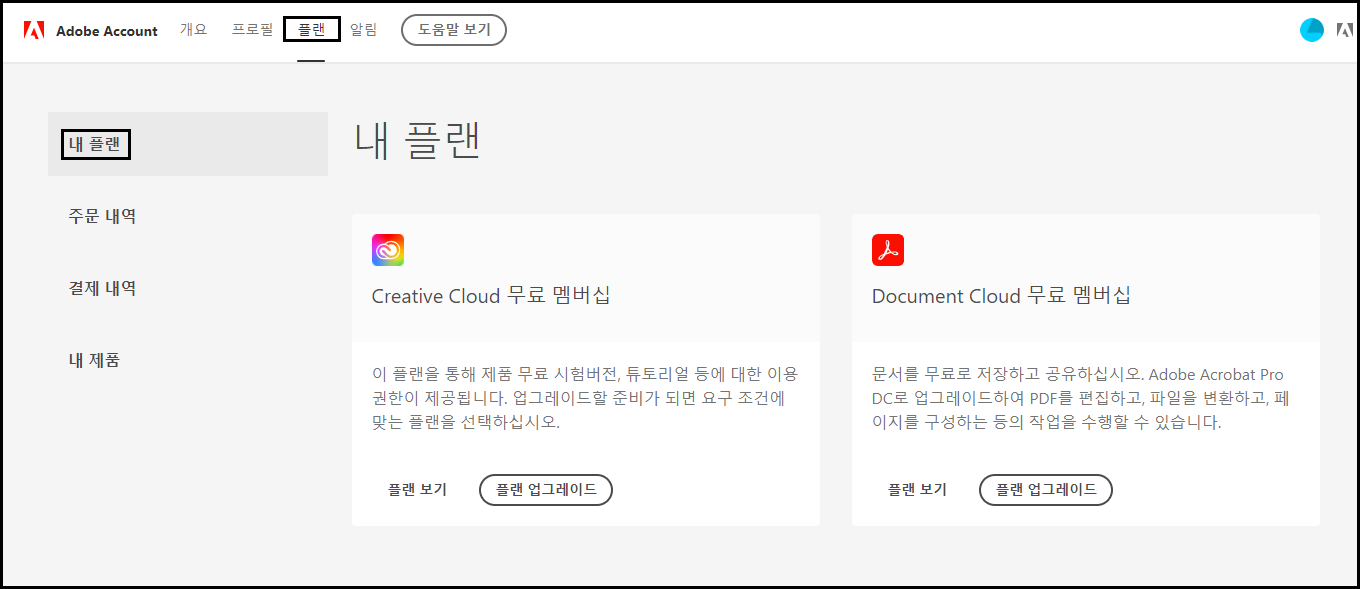This screenshot has height=589, width=1360.
Task: Click the Creative Cloud 무료 멤버십 heading
Action: click(x=491, y=296)
